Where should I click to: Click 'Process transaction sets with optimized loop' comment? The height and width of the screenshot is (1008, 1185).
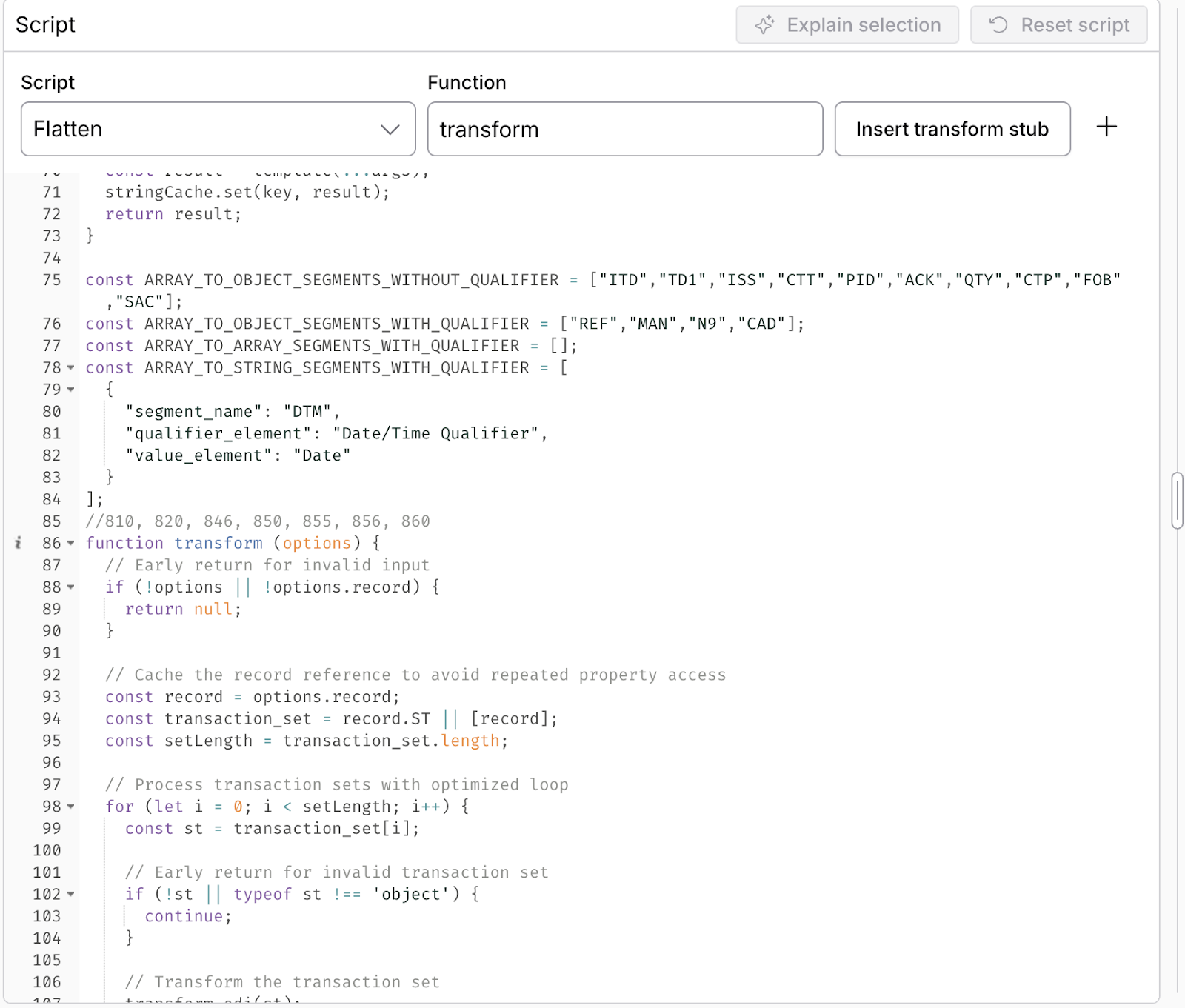click(x=337, y=784)
